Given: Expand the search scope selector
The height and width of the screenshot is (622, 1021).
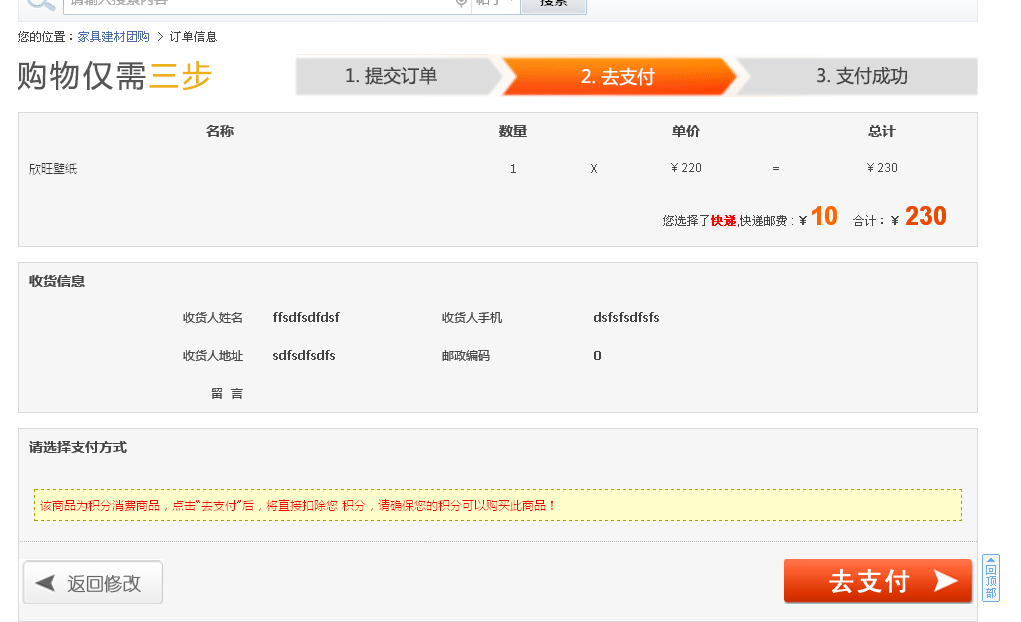Looking at the screenshot, I should [x=510, y=5].
